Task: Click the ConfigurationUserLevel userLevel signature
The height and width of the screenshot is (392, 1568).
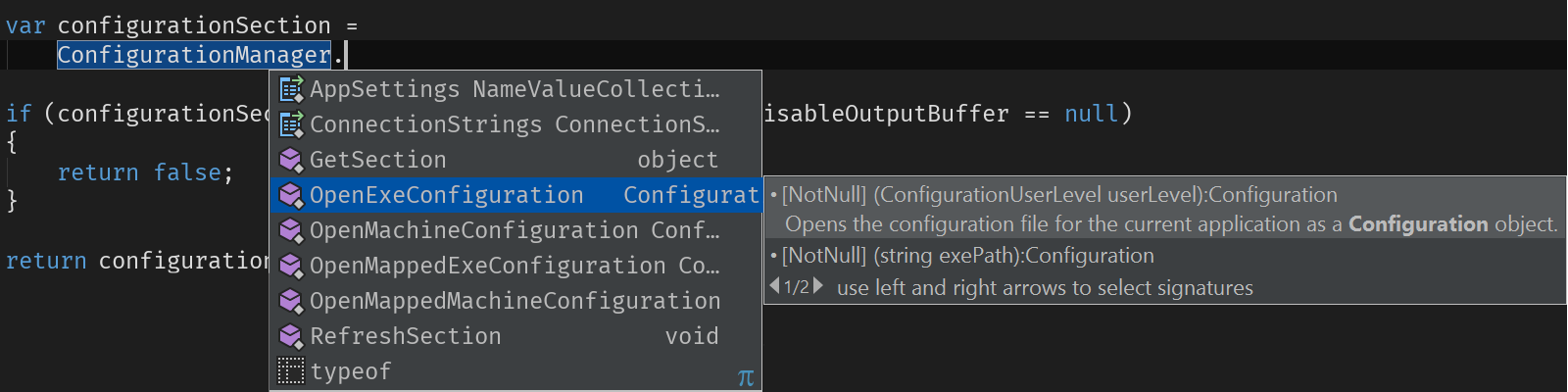Action: pyautogui.click(x=1059, y=195)
